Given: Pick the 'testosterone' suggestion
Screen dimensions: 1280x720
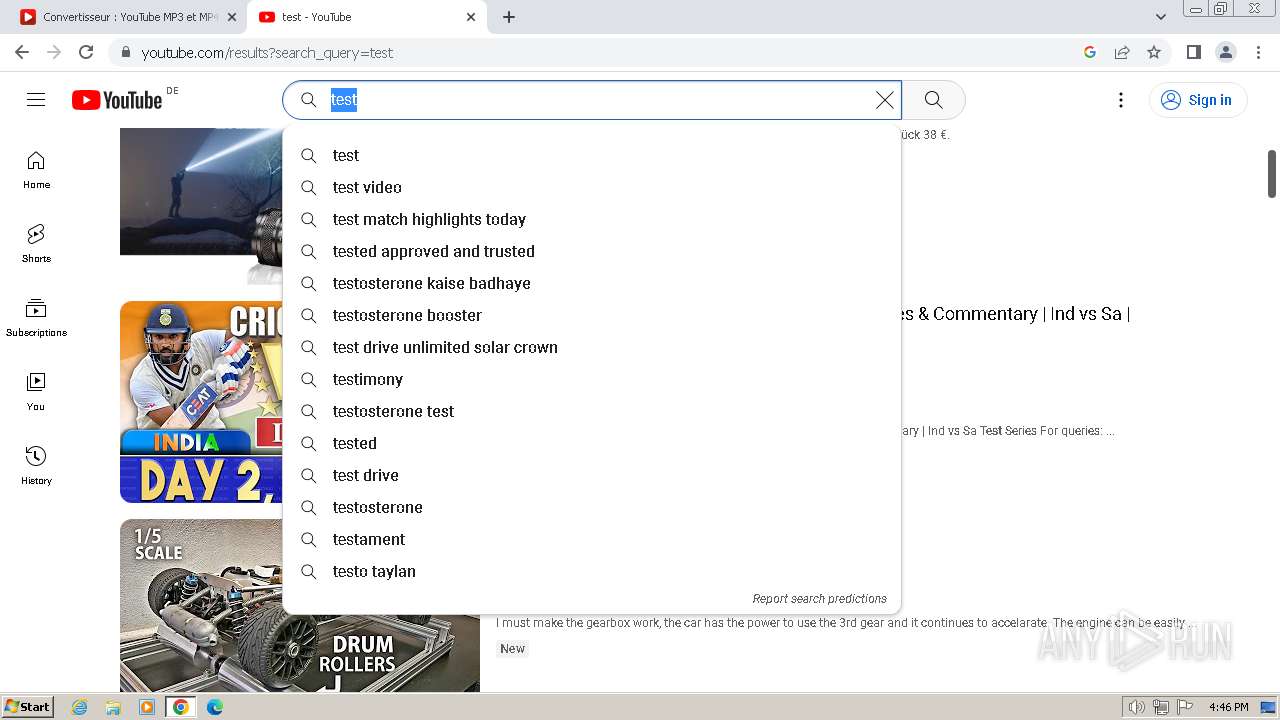Looking at the screenshot, I should click(x=592, y=507).
